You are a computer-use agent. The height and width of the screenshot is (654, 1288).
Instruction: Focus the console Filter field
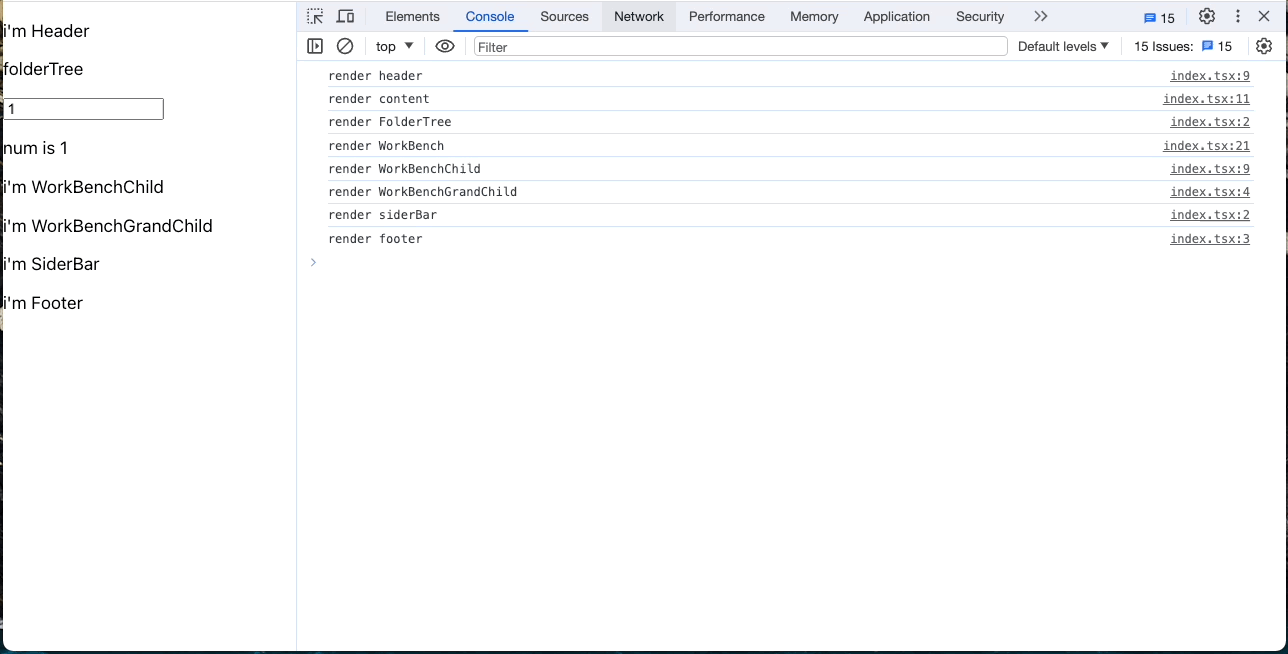pyautogui.click(x=740, y=46)
